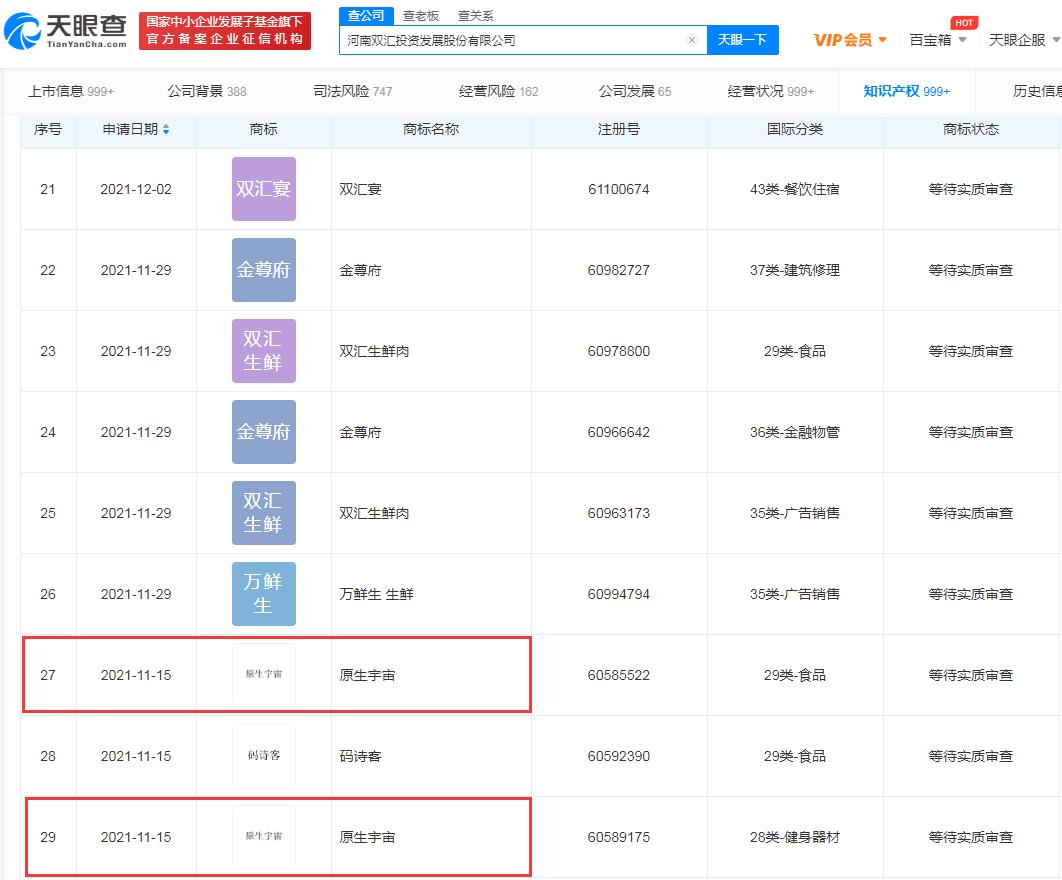Sort by 申请日期 using the arrow icon

166,129
